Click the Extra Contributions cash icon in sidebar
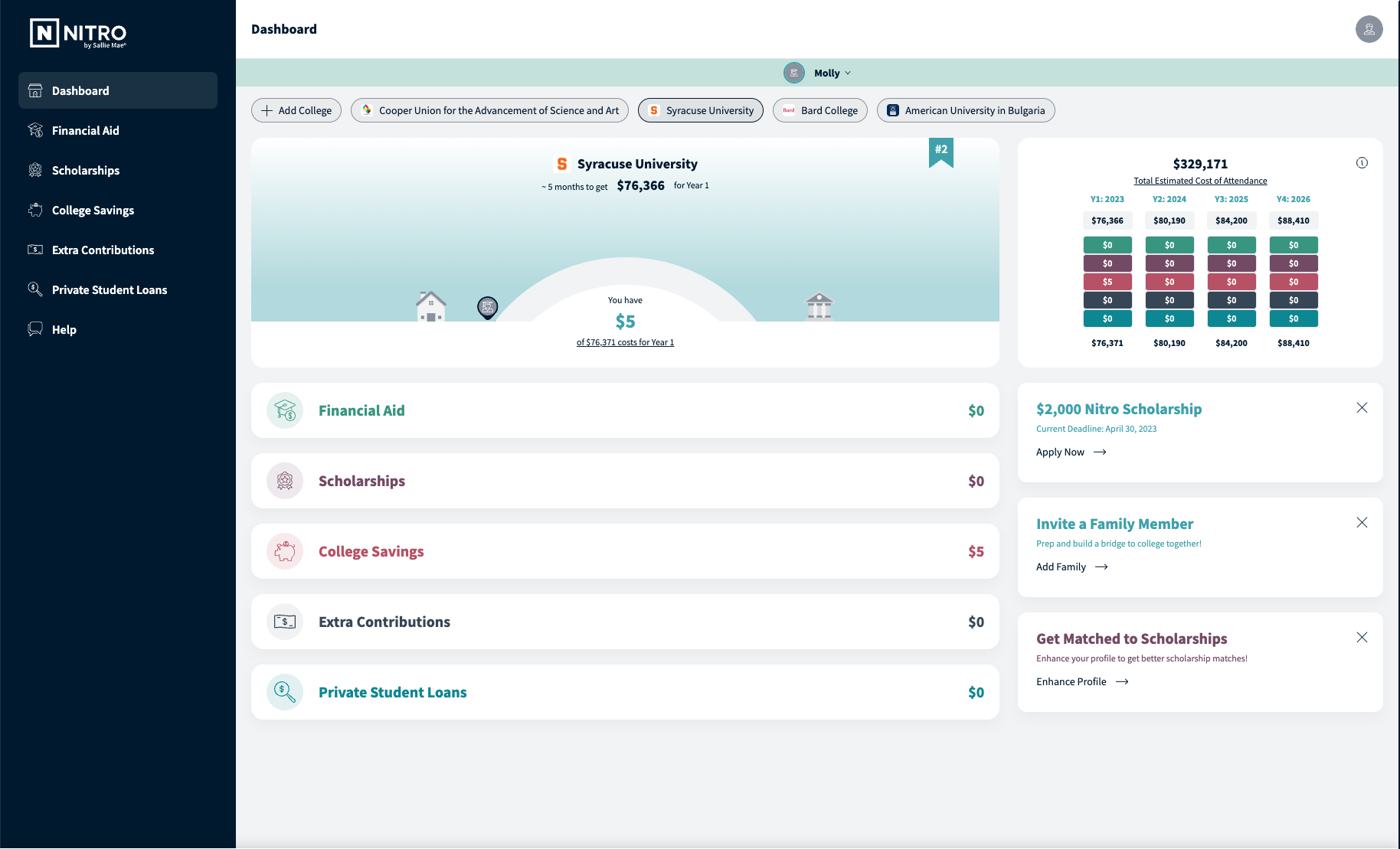Image resolution: width=1400 pixels, height=849 pixels. click(35, 250)
